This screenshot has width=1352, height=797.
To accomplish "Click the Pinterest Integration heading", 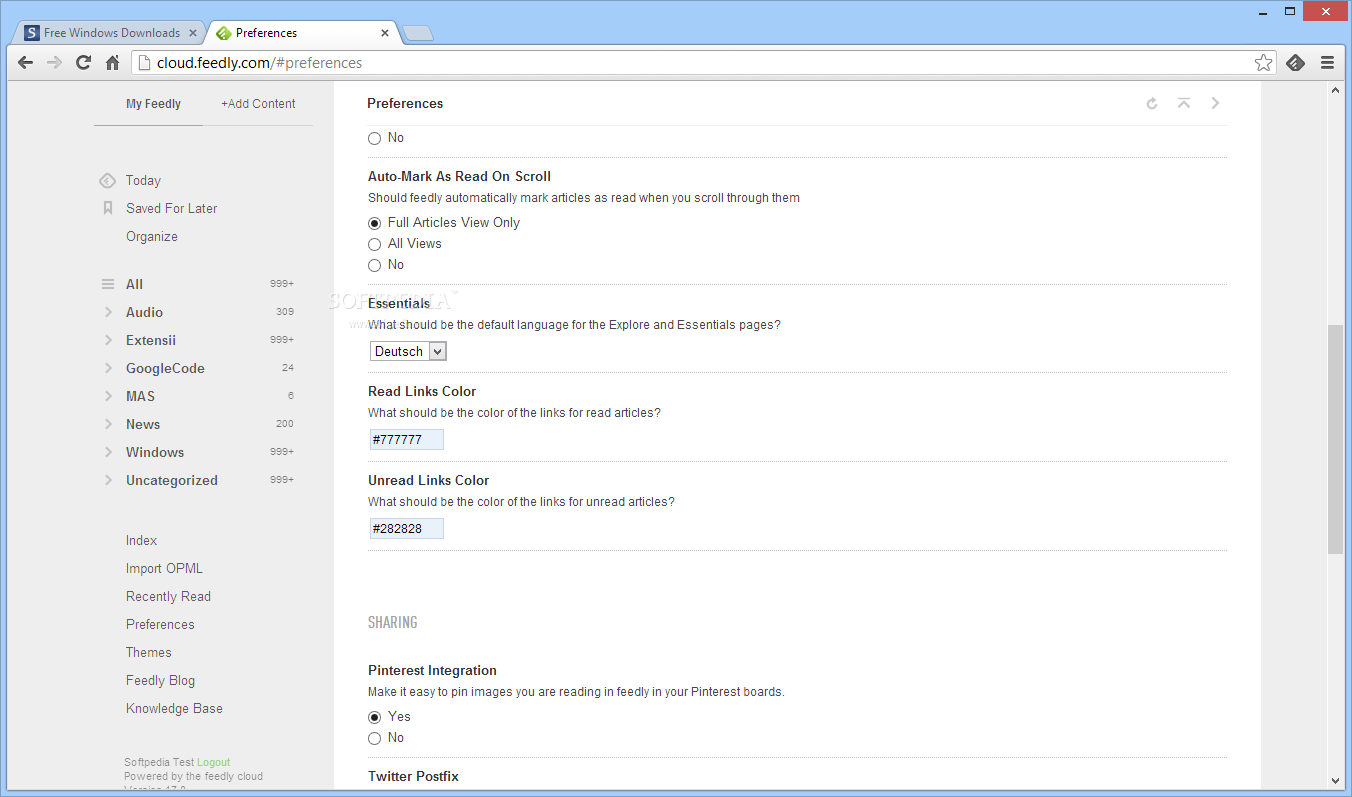I will (432, 670).
